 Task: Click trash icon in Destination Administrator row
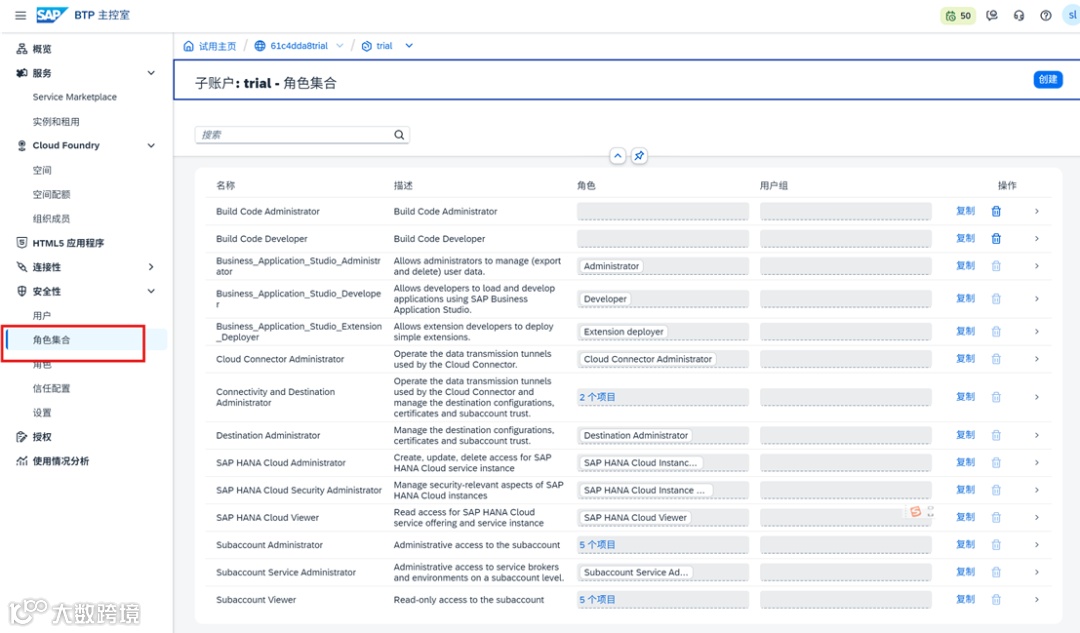(x=996, y=435)
